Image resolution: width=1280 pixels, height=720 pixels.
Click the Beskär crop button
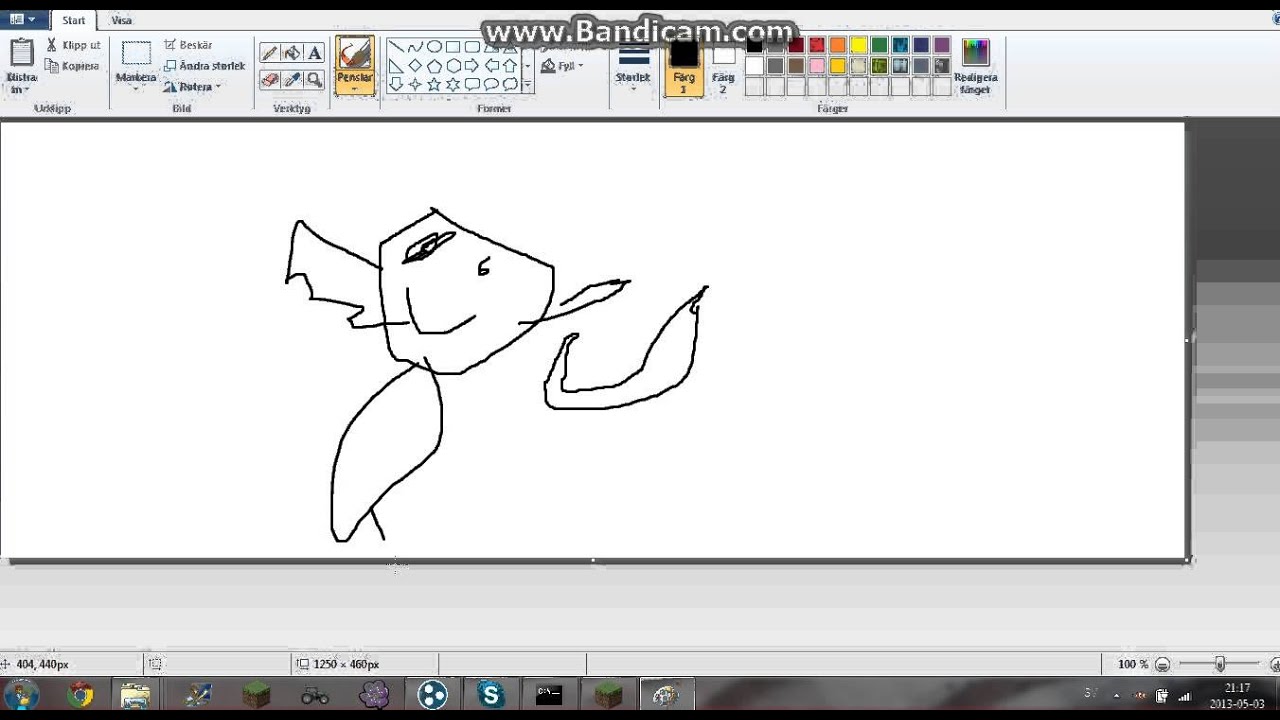click(x=188, y=45)
